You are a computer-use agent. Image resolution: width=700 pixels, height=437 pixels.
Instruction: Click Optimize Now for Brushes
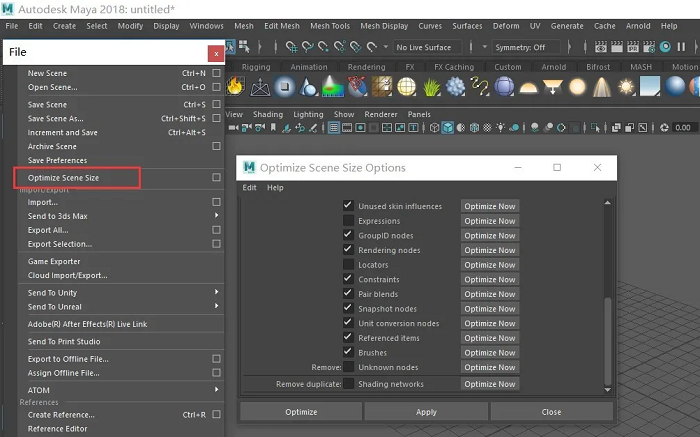click(489, 353)
